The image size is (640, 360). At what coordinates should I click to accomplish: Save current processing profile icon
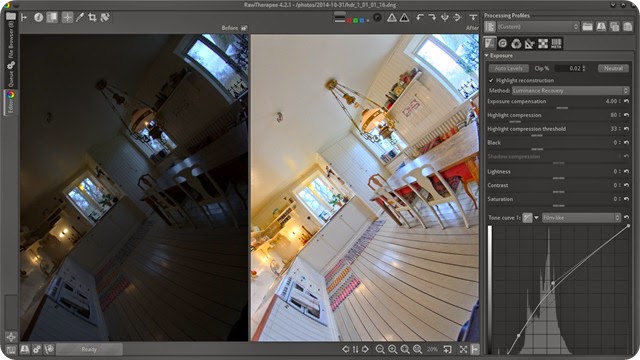(601, 27)
